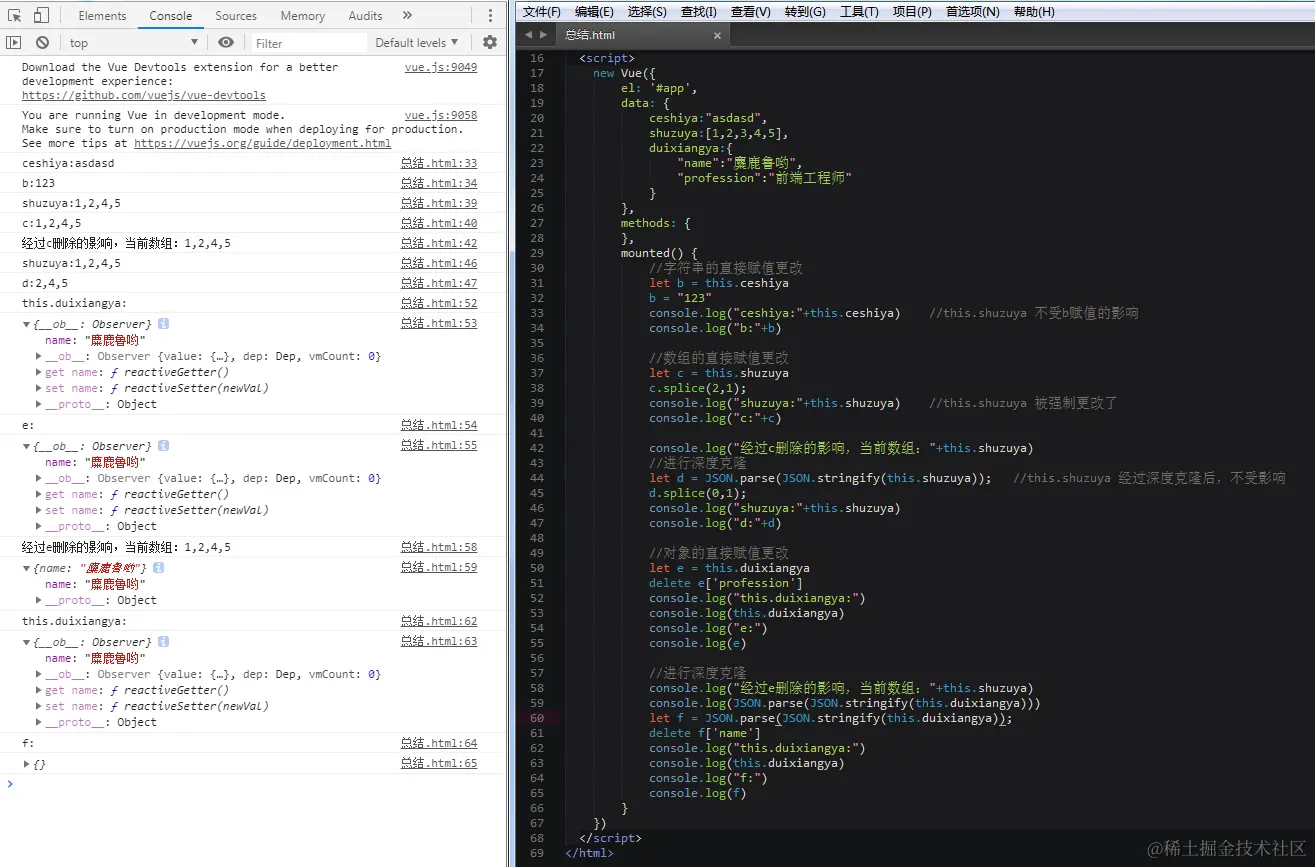Click the info icon beside Observer at 总结.html:63
The width and height of the screenshot is (1315, 867).
(x=163, y=642)
